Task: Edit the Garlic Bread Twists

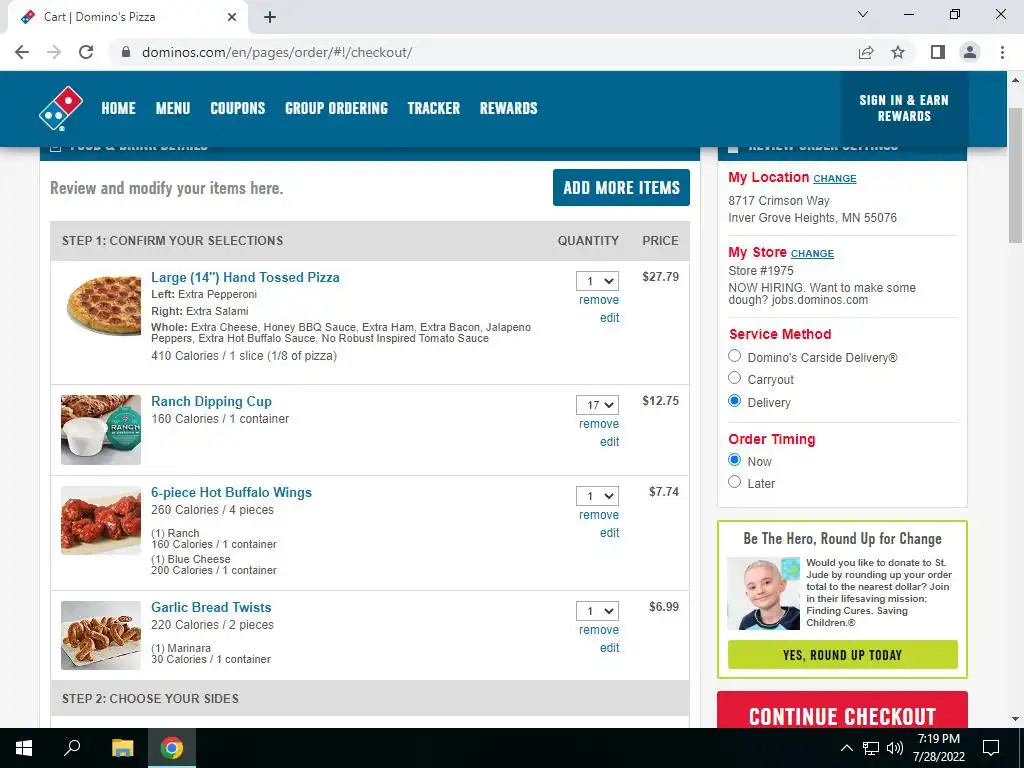Action: pyautogui.click(x=609, y=648)
